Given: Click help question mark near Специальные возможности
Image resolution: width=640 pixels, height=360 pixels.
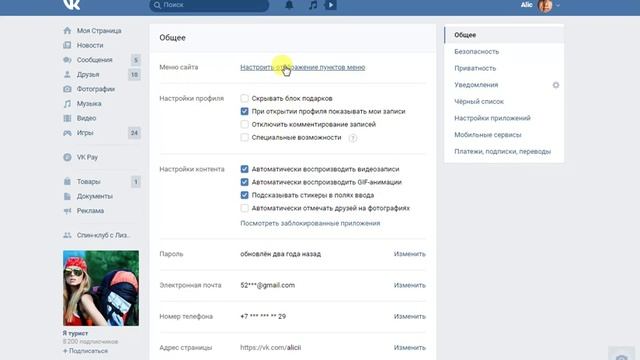Looking at the screenshot, I should pyautogui.click(x=353, y=138).
